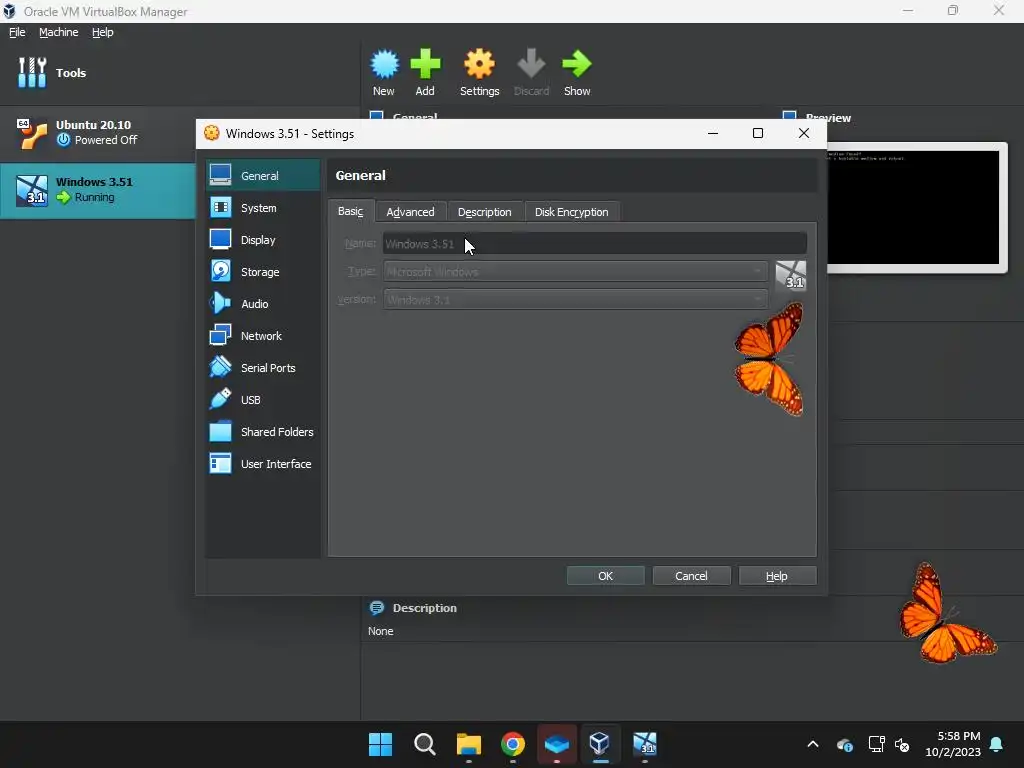This screenshot has width=1024, height=768.
Task: Open the File menu
Action: click(x=17, y=32)
